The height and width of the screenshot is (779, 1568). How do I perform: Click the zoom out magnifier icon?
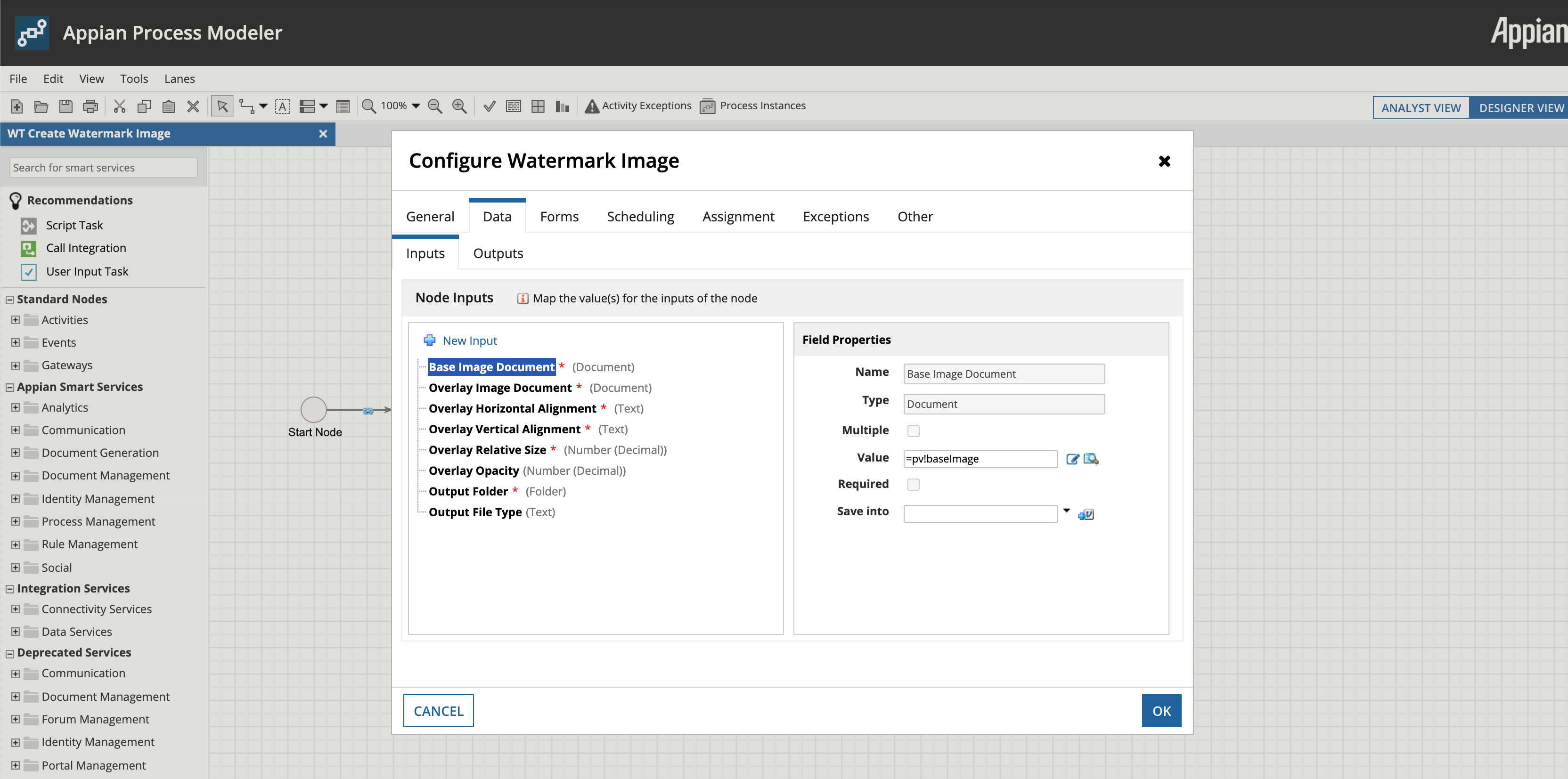click(x=434, y=106)
